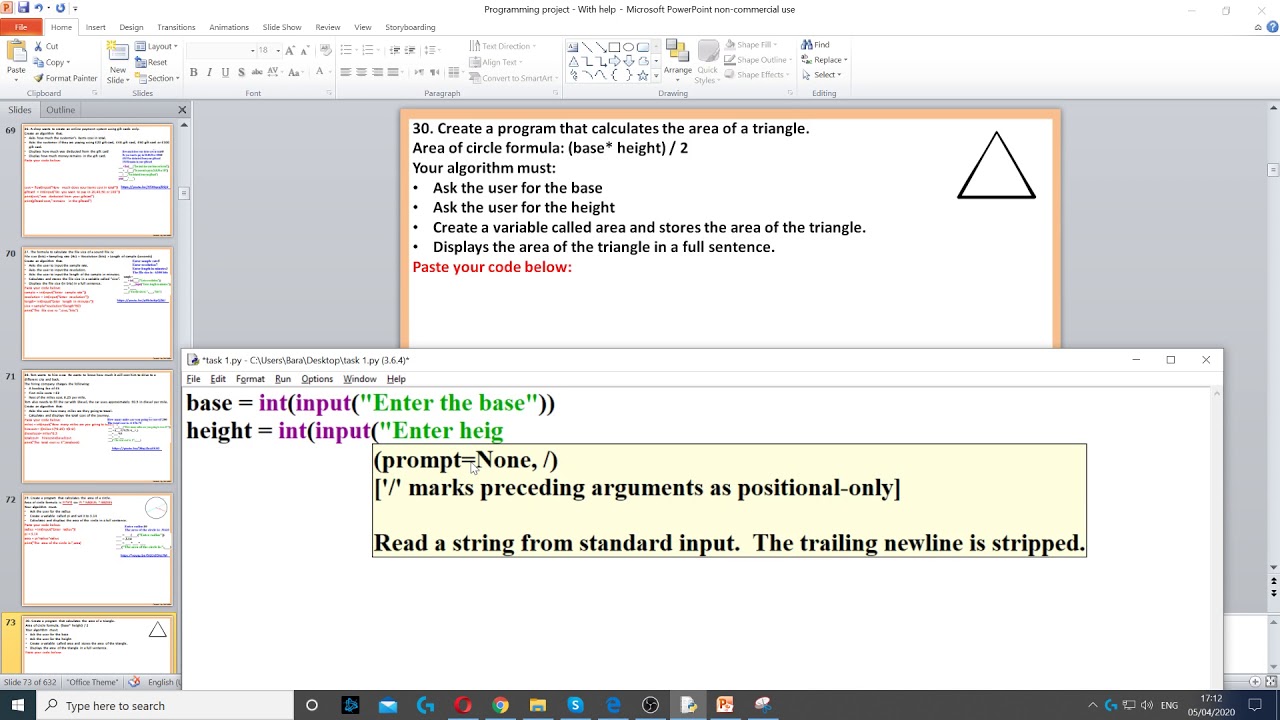Expand the shapes gallery More arrow

655,76
